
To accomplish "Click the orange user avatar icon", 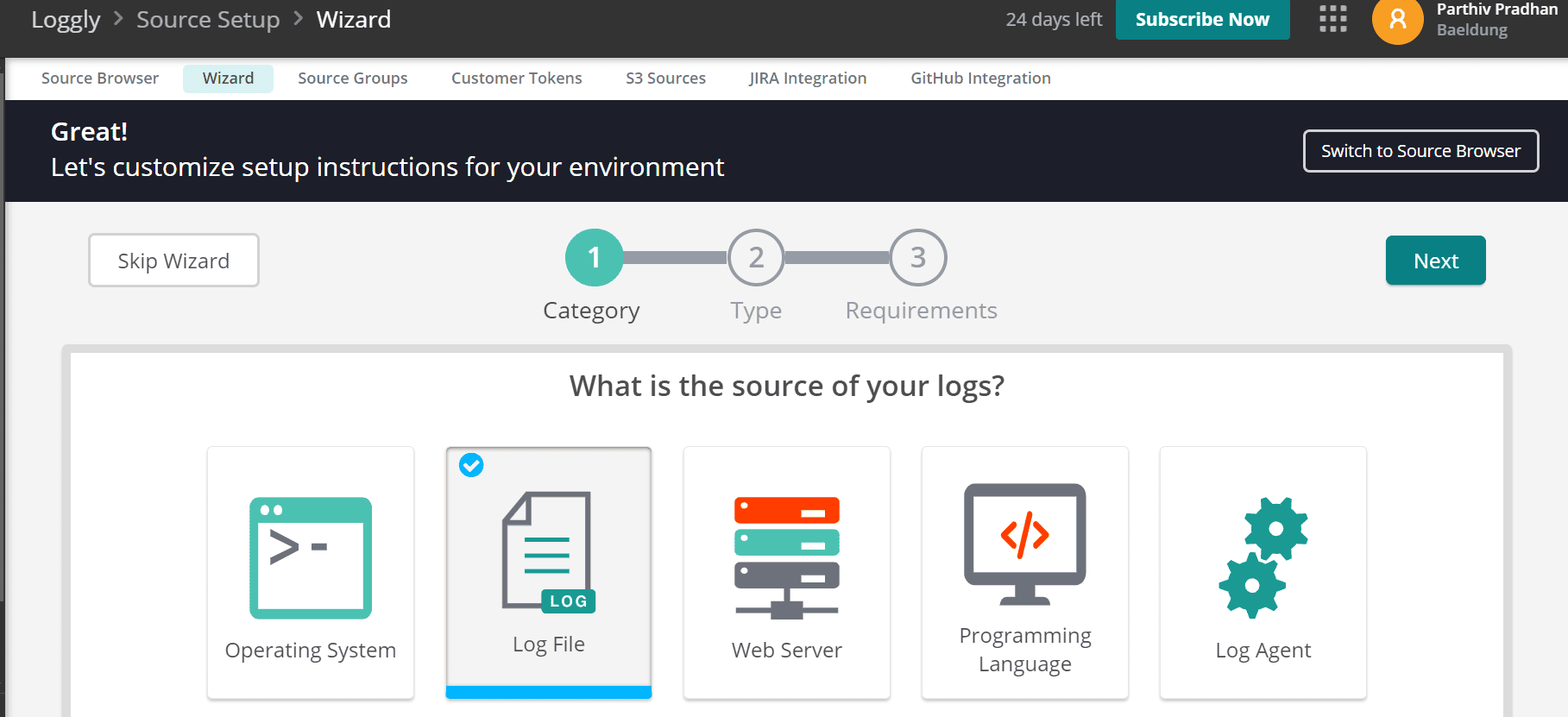I will [x=1397, y=20].
